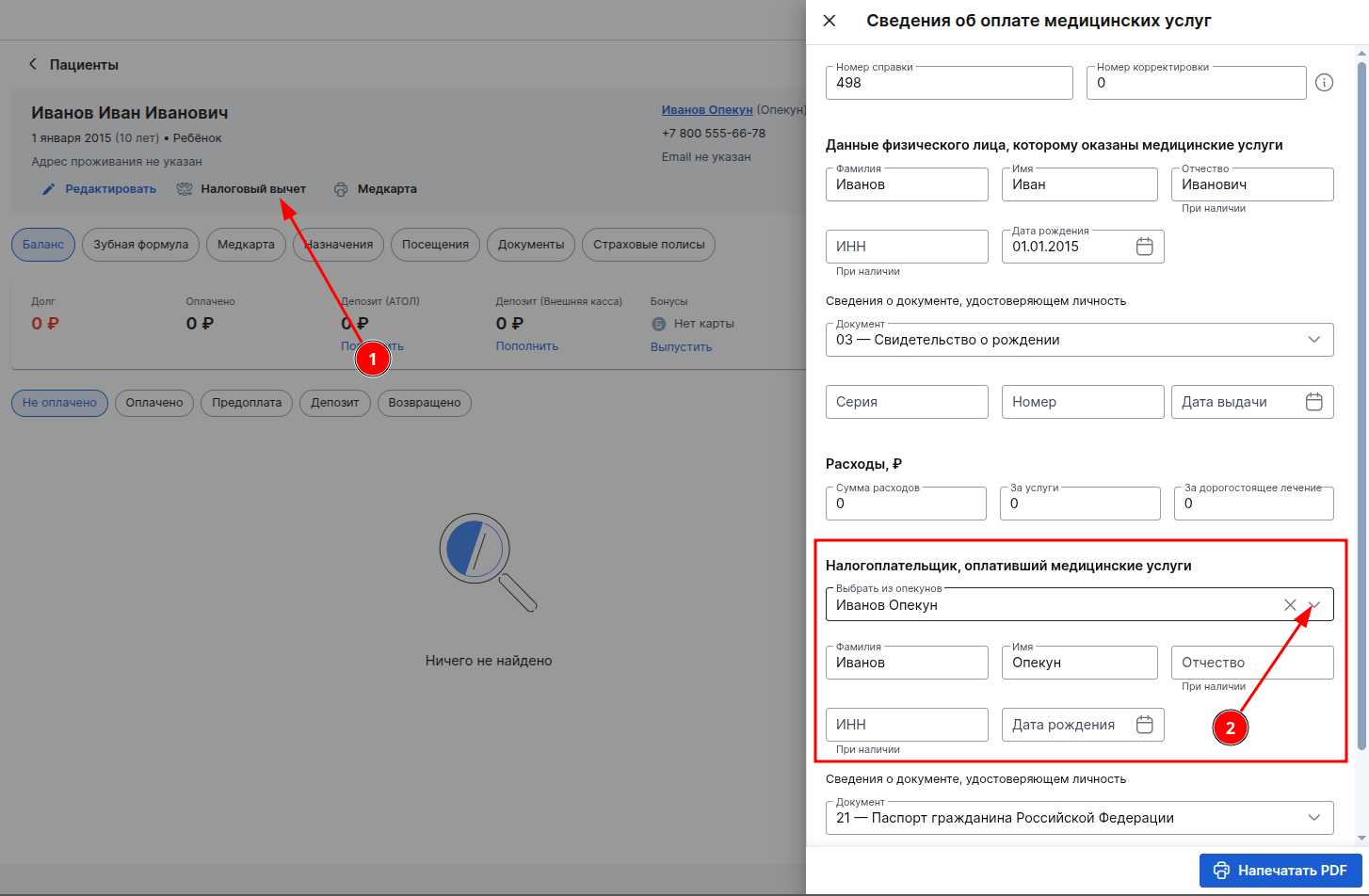Click the pencil icon beside Редактировать
1369x896 pixels.
tap(49, 189)
